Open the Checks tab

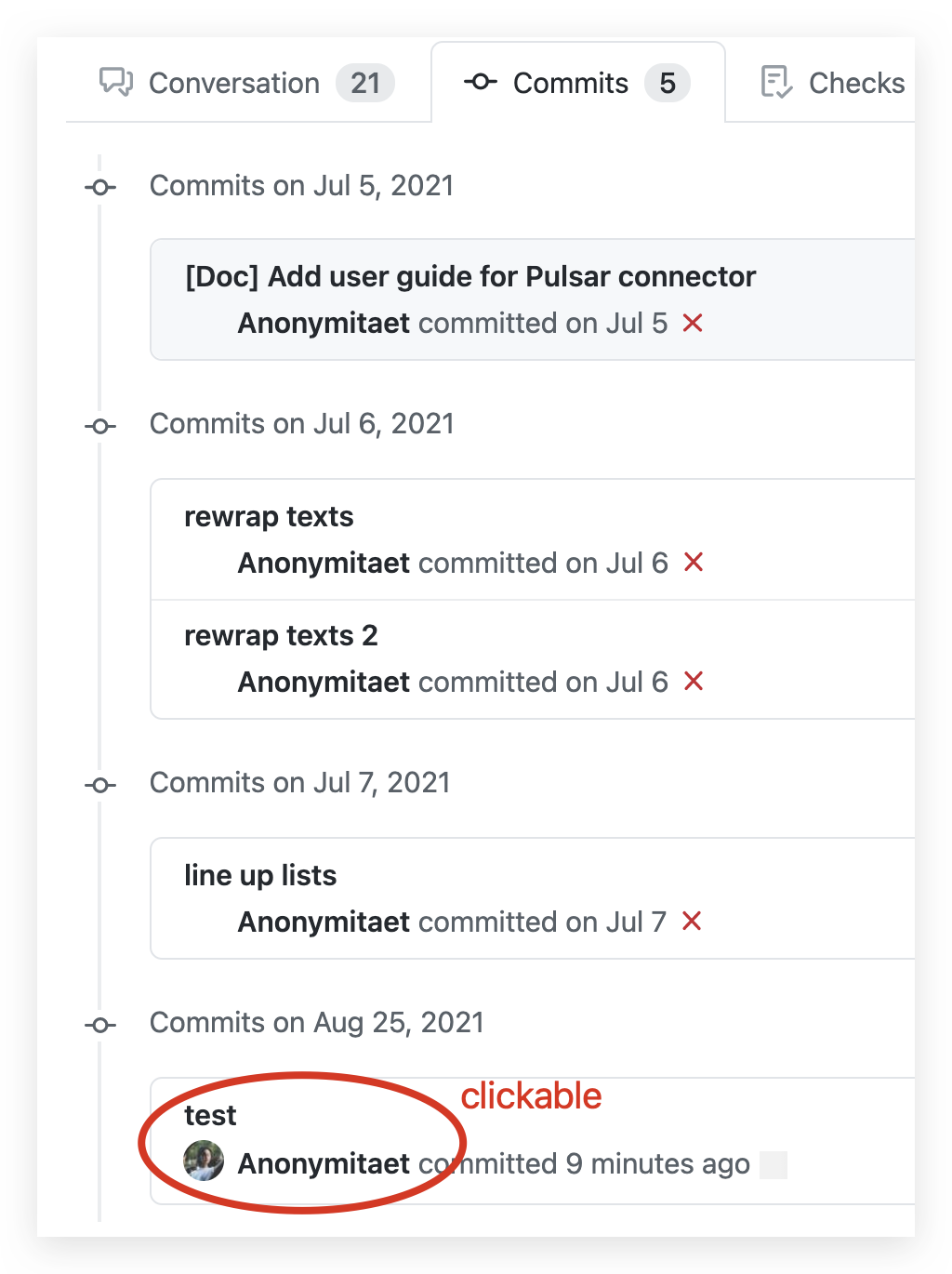(856, 83)
